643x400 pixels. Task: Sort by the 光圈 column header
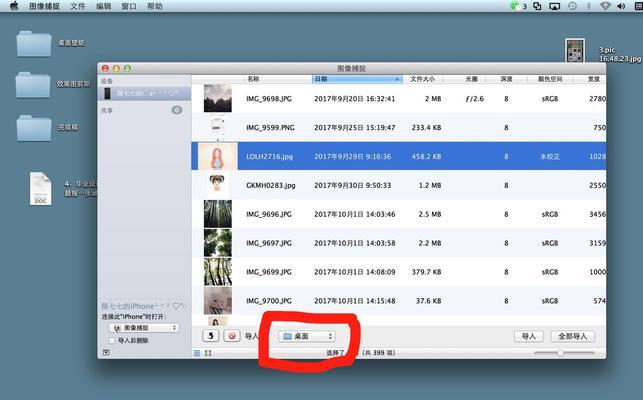tap(472, 79)
